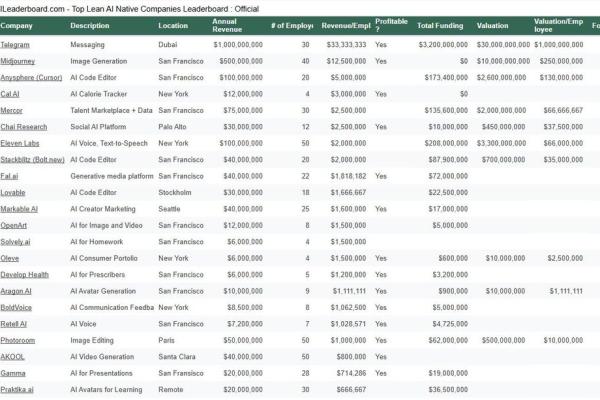Select the AI Calorie Tracker cell
Viewport: 600px width, 400px height.
coord(99,94)
